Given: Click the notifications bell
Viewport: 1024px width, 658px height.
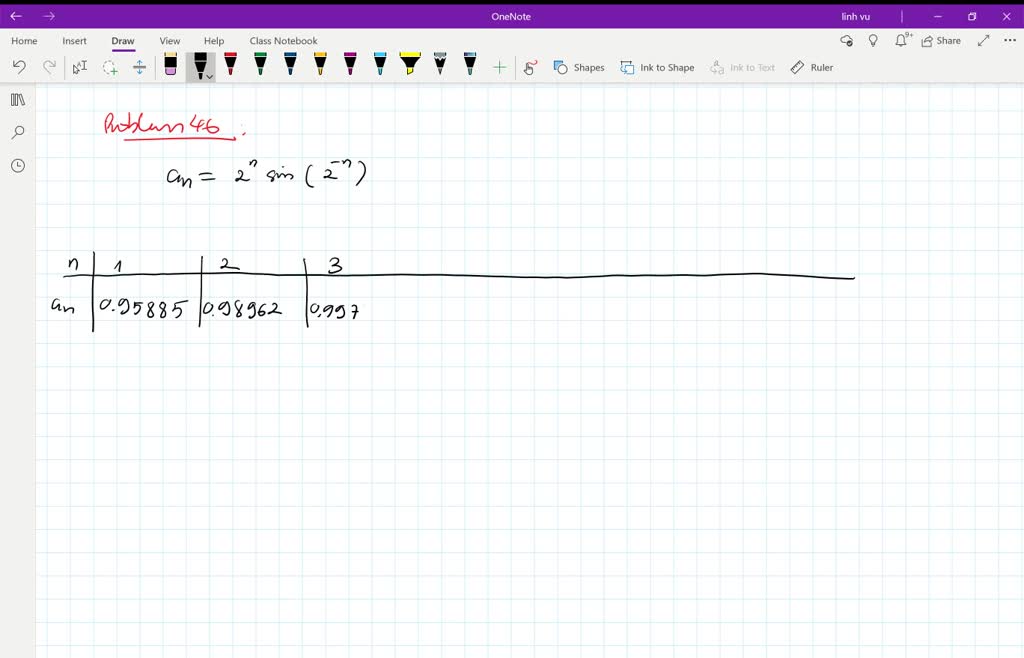Looking at the screenshot, I should coord(900,40).
